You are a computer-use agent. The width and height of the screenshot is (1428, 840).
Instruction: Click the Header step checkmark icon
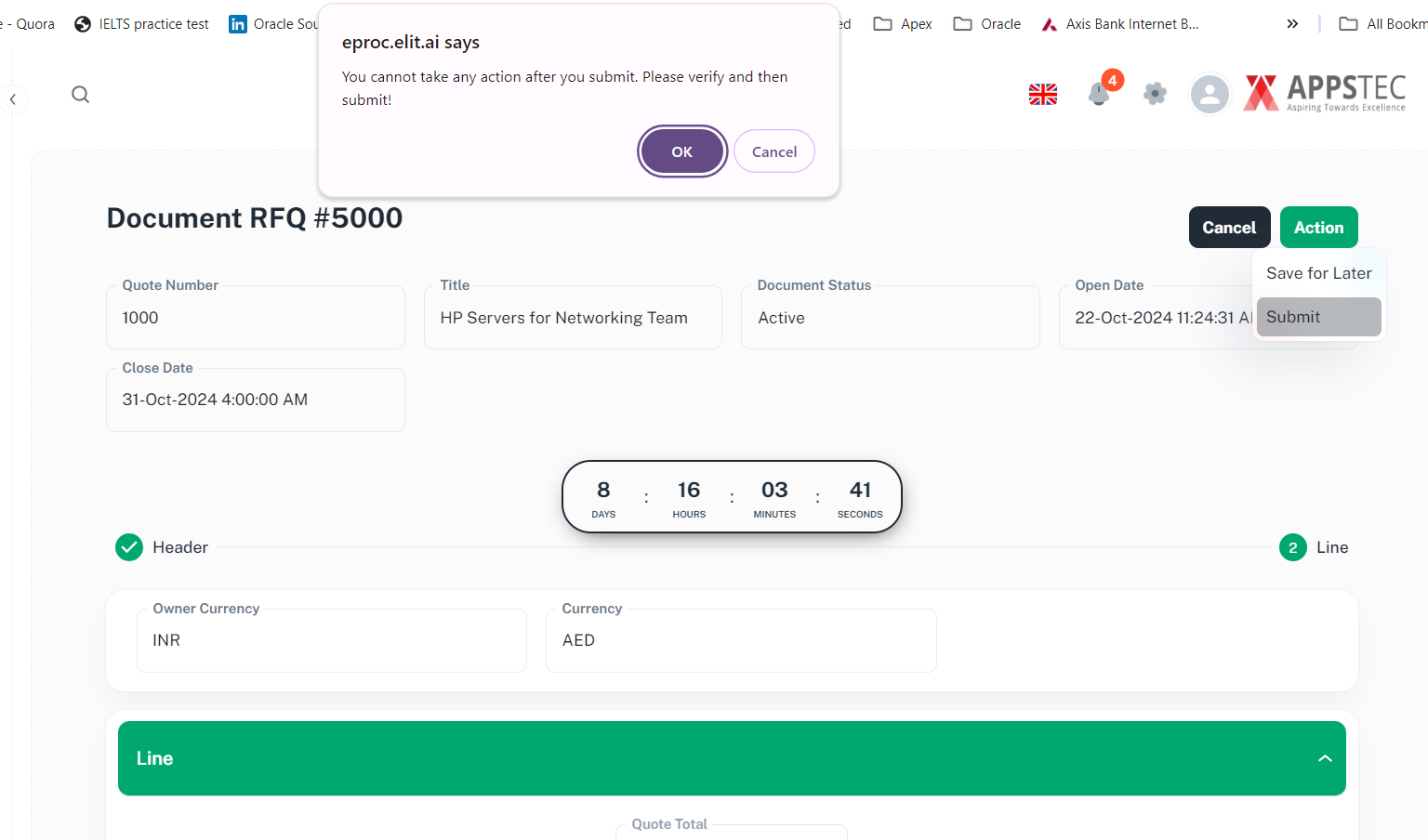tap(129, 547)
